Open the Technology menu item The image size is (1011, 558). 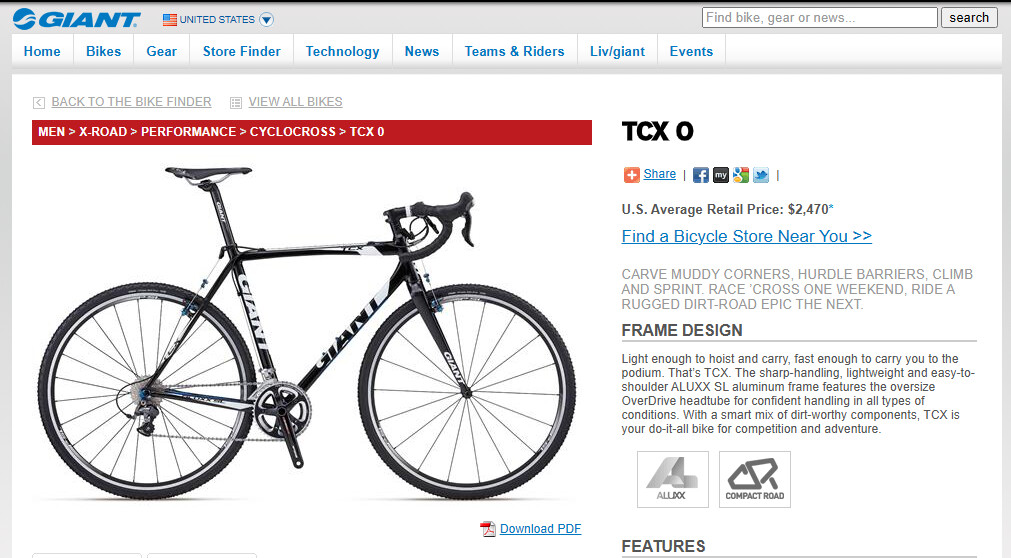click(x=342, y=52)
